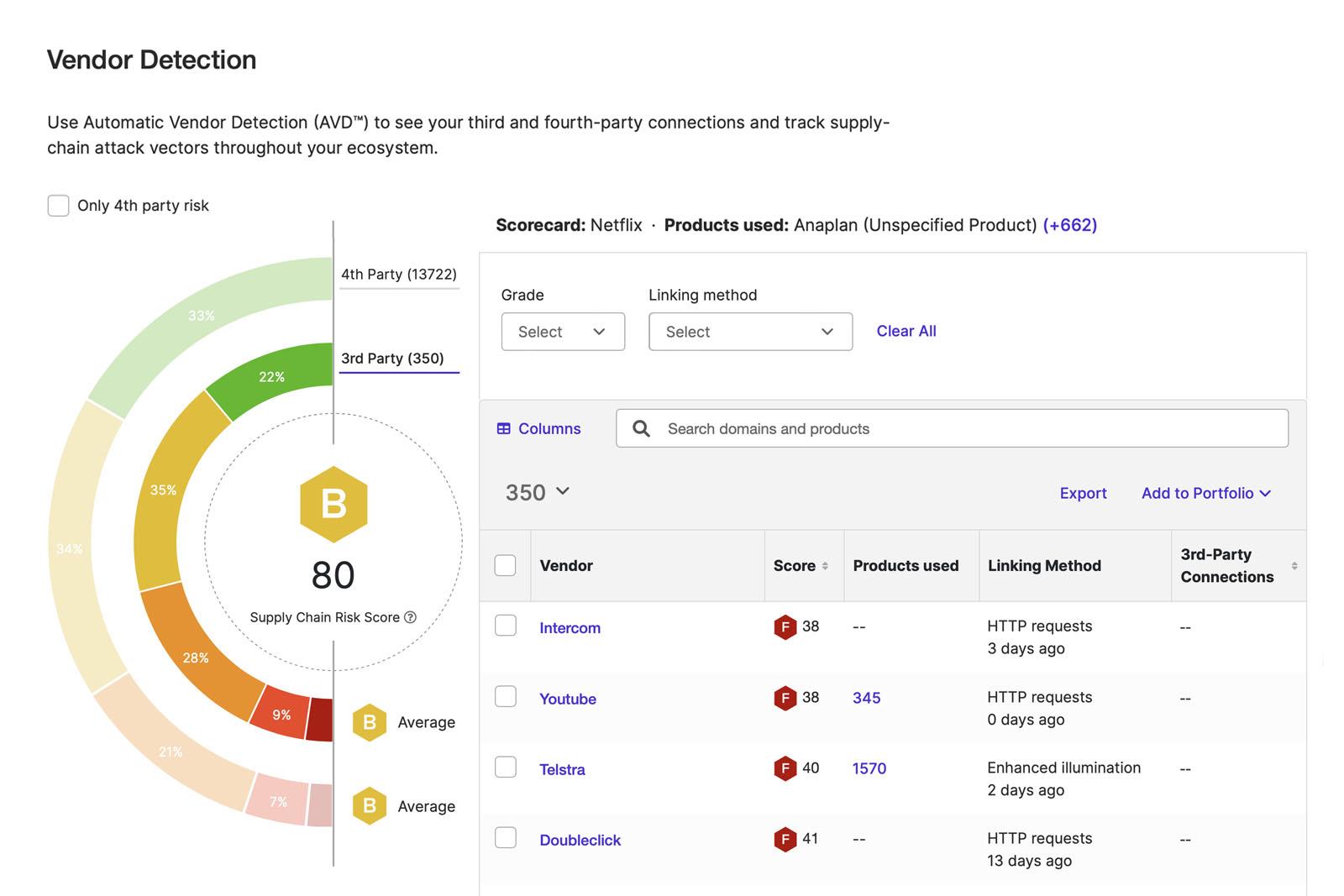This screenshot has width=1344, height=896.
Task: Toggle the select-all vendors checkbox
Action: coord(505,565)
